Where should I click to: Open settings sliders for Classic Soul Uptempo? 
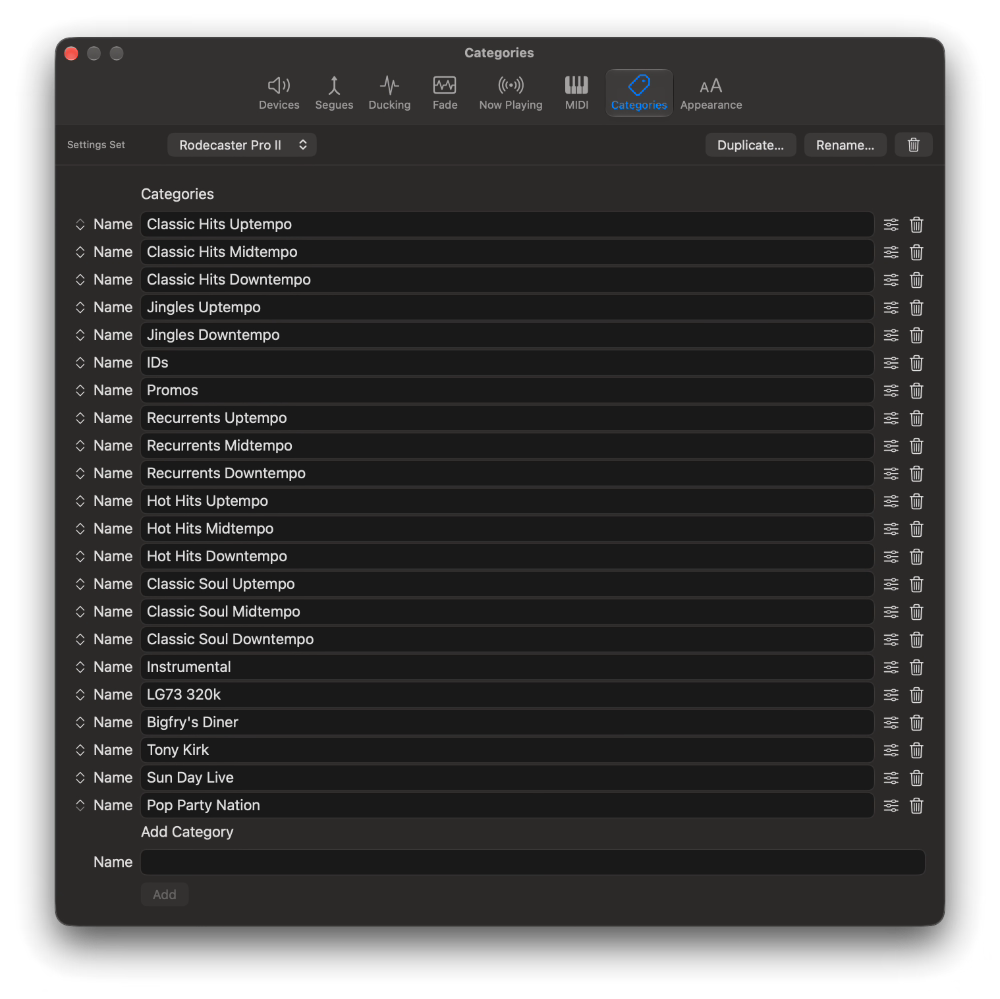coord(891,584)
